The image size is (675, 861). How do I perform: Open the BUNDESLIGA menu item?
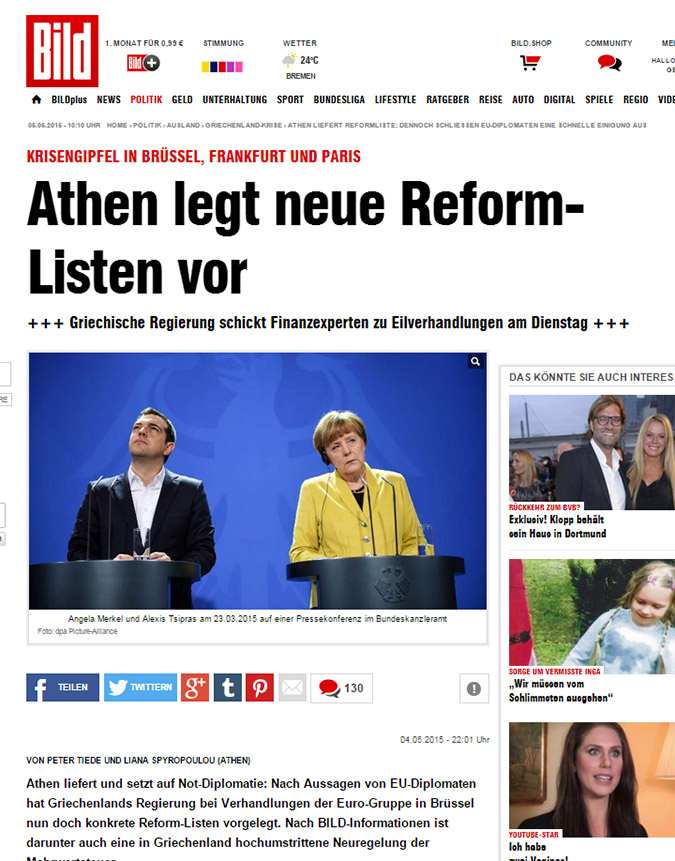pyautogui.click(x=339, y=99)
